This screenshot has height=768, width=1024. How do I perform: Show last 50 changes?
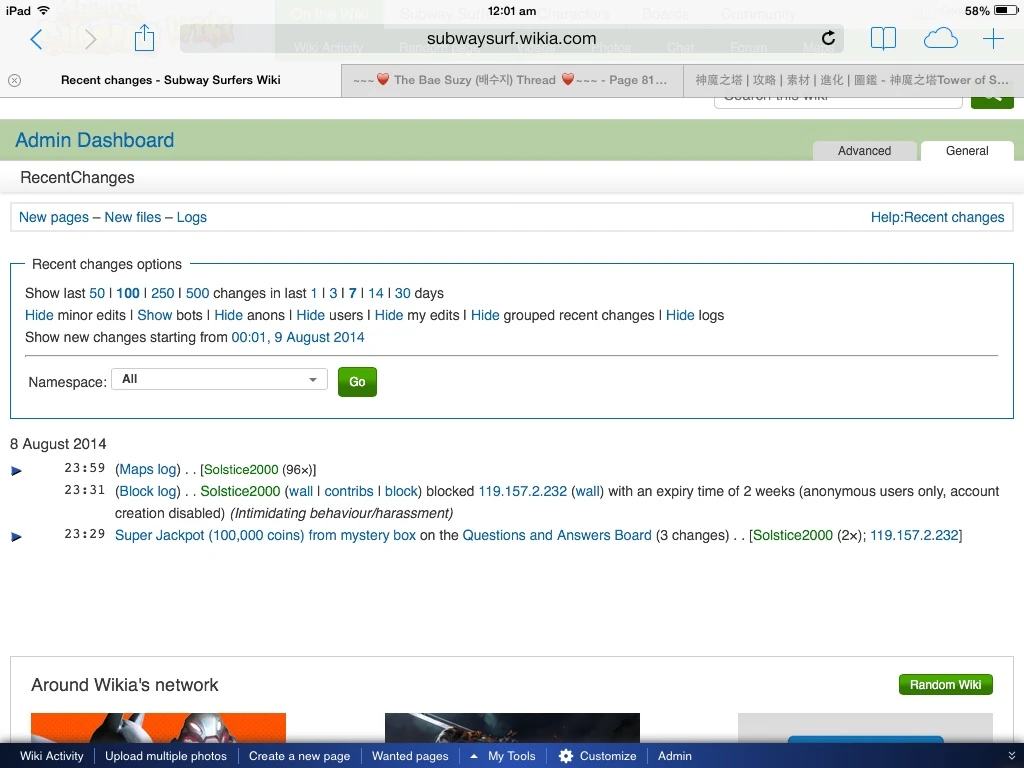point(97,293)
